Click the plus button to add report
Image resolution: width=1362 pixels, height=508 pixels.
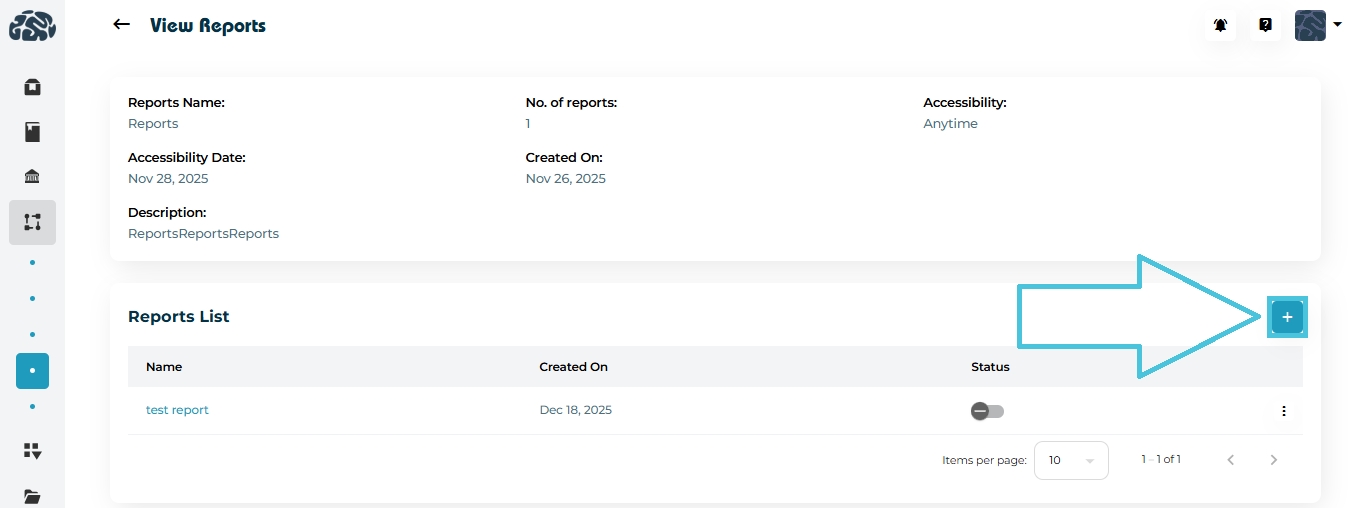tap(1287, 317)
